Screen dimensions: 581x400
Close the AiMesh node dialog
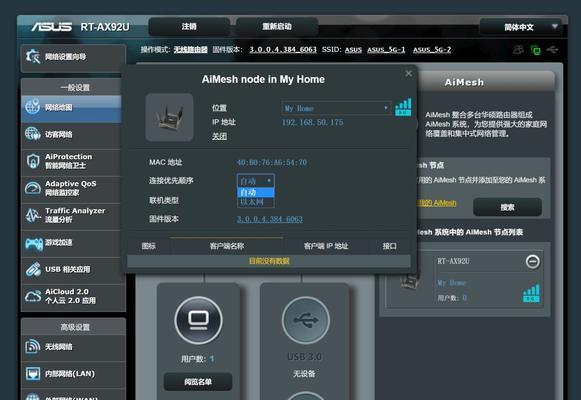[408, 73]
